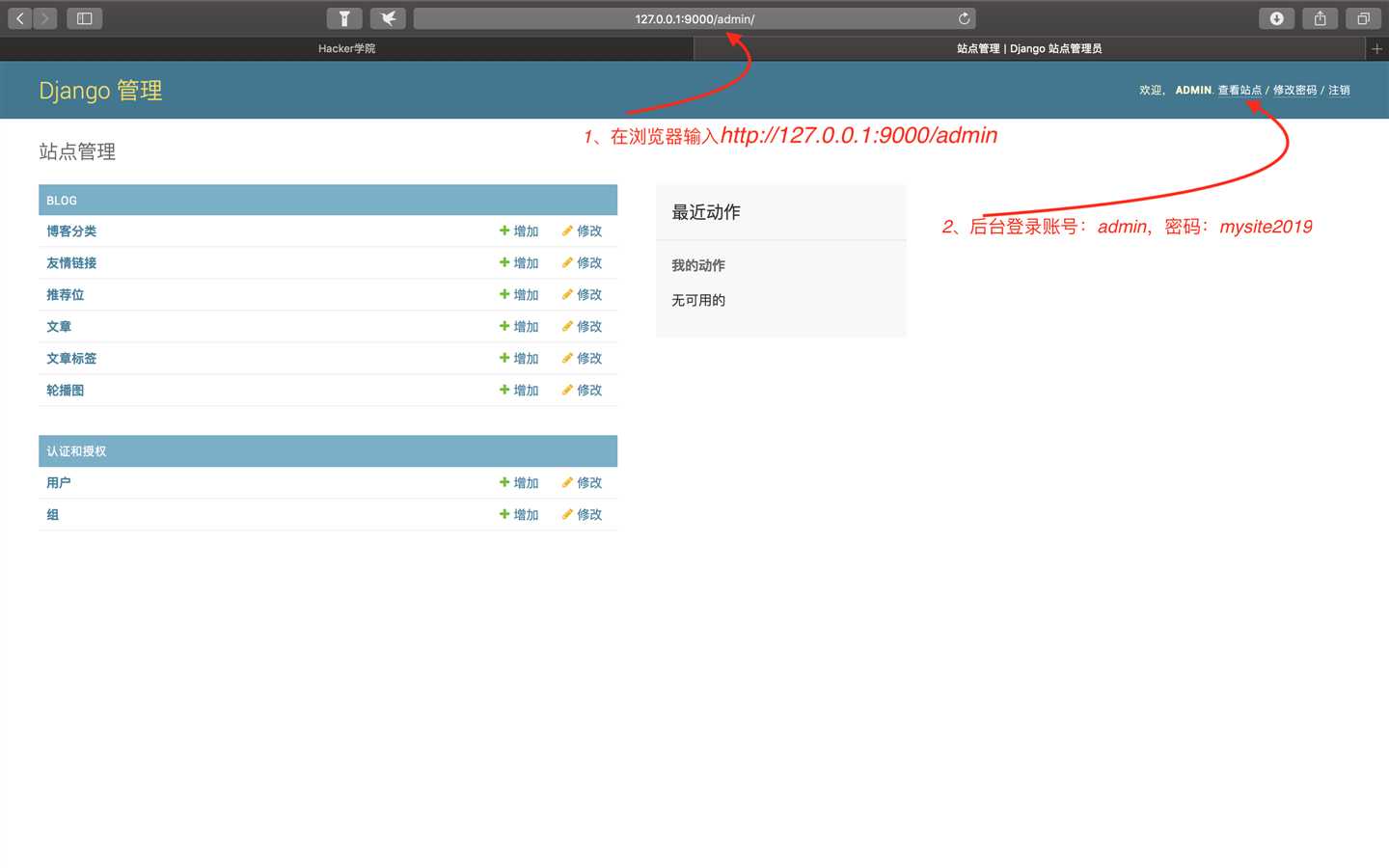Click 修改 for 文章标签
1389x868 pixels.
[x=583, y=359]
